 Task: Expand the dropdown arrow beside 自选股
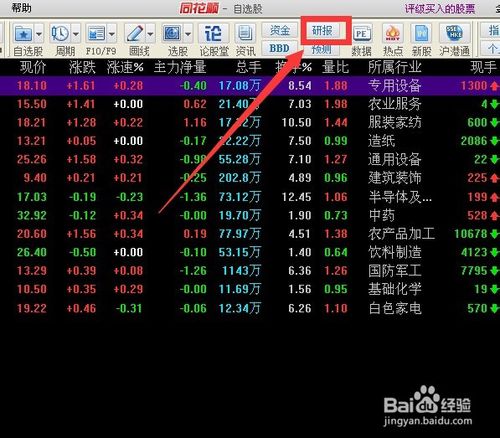[39, 34]
